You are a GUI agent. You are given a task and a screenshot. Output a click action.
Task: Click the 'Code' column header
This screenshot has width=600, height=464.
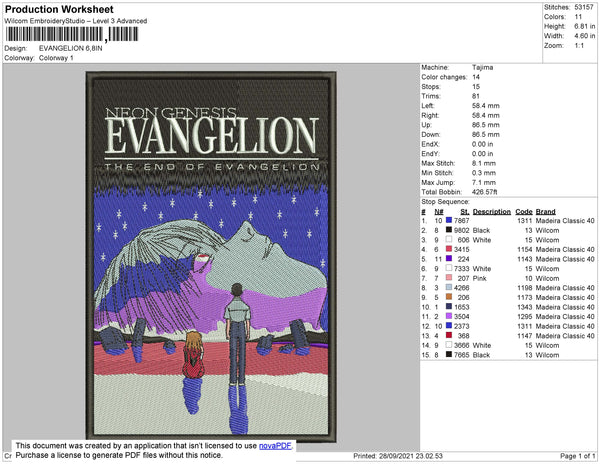point(524,212)
